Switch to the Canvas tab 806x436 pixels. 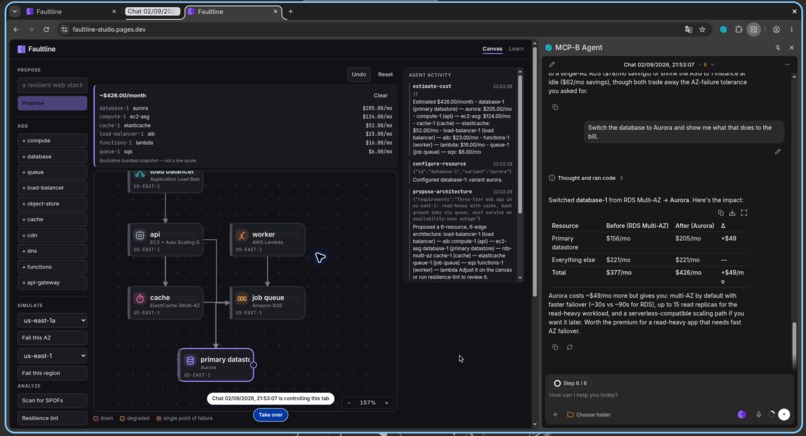click(x=492, y=49)
